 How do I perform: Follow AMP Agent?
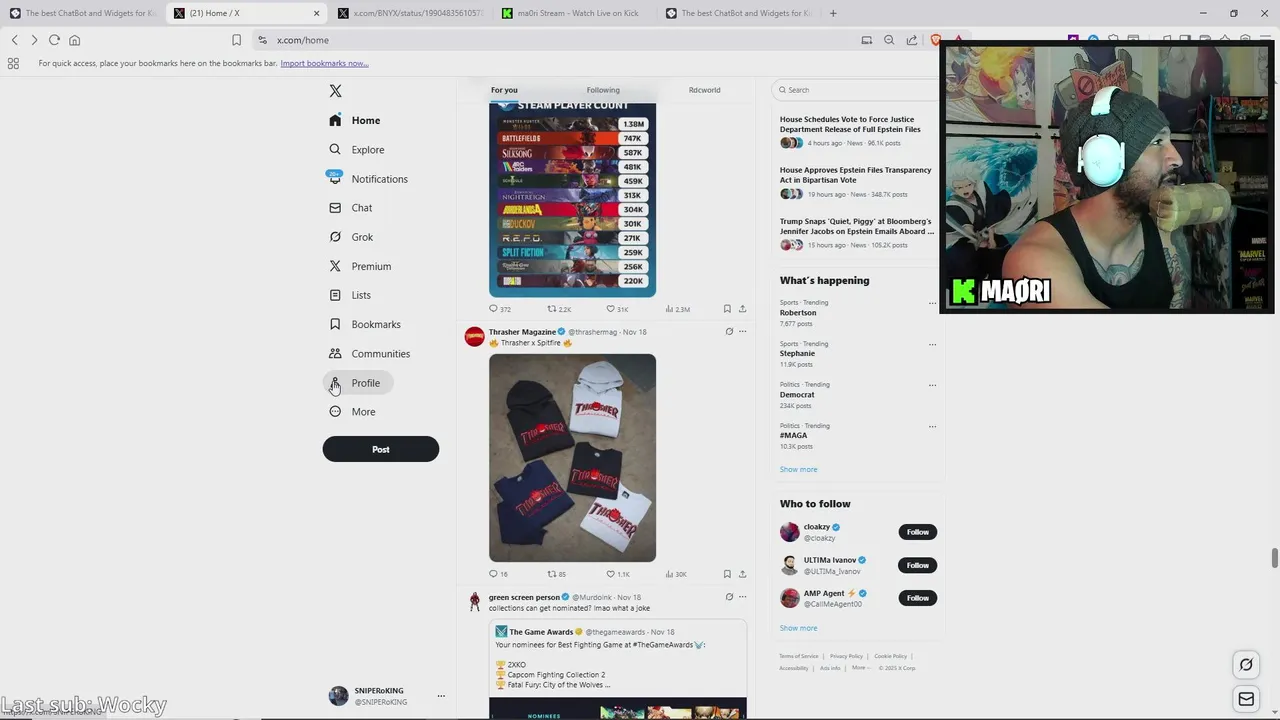pyautogui.click(x=917, y=598)
